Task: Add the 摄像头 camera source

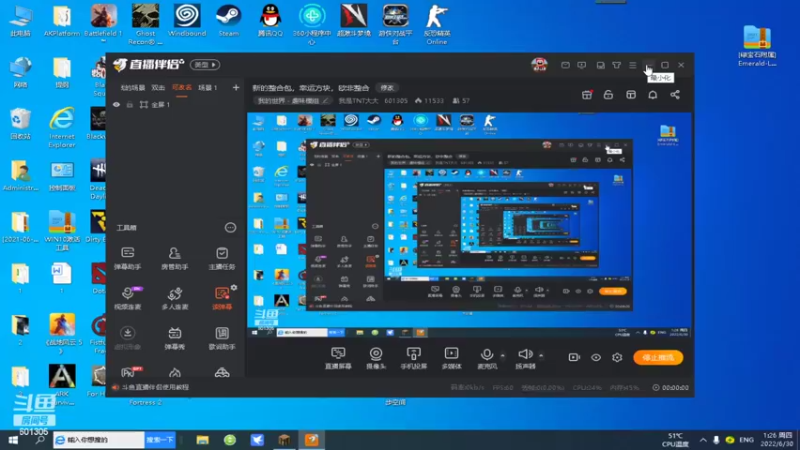Action: point(376,358)
